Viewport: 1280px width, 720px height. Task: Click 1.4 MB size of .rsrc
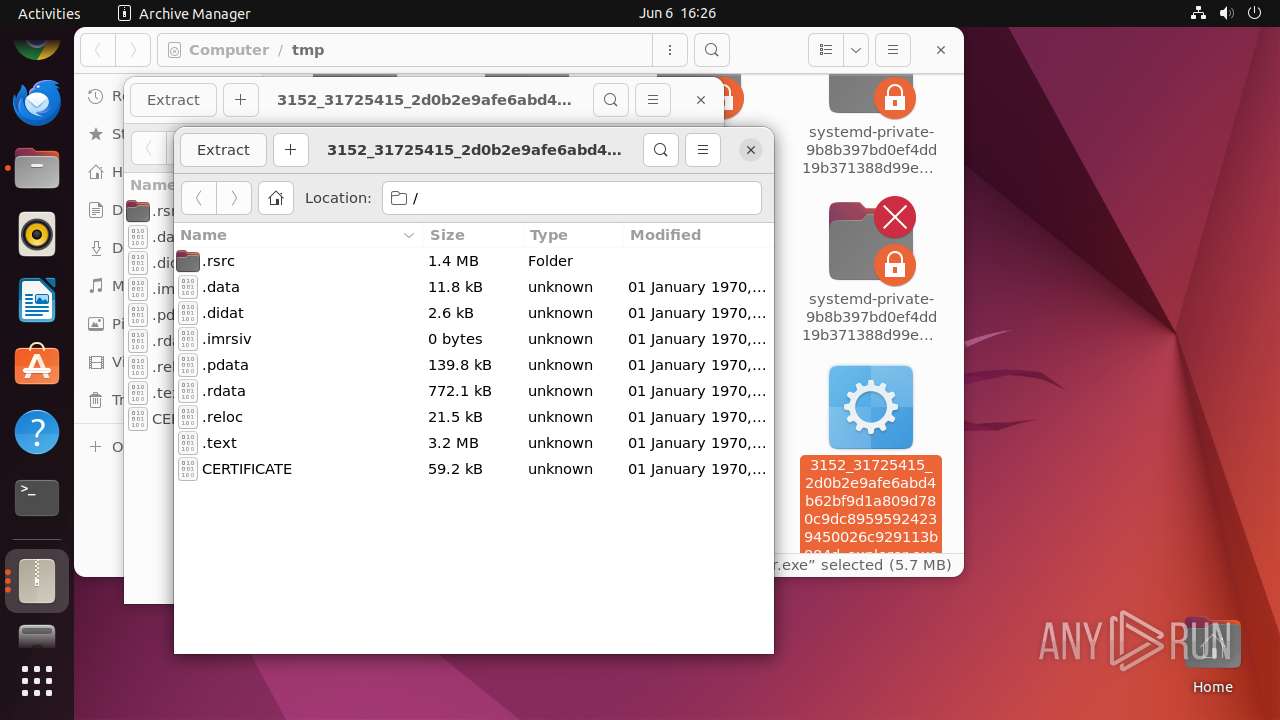point(453,261)
